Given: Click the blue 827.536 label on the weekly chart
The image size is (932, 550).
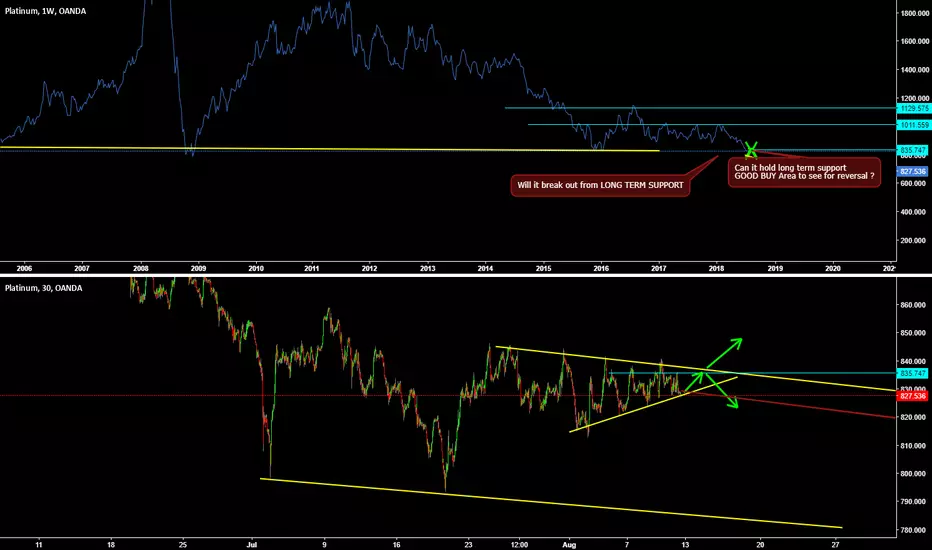Looking at the screenshot, I should (x=912, y=171).
